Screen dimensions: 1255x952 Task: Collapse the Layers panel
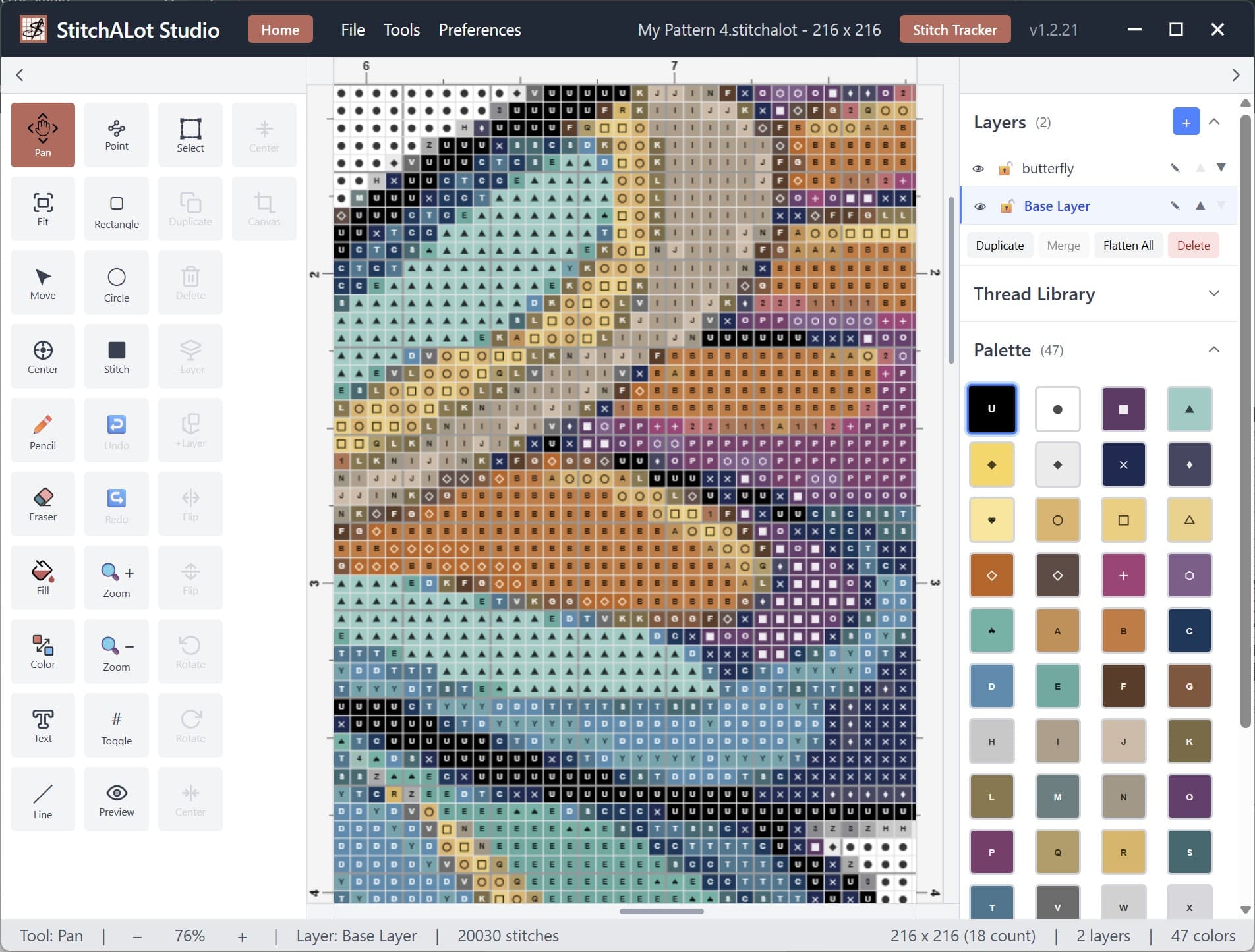(x=1214, y=122)
